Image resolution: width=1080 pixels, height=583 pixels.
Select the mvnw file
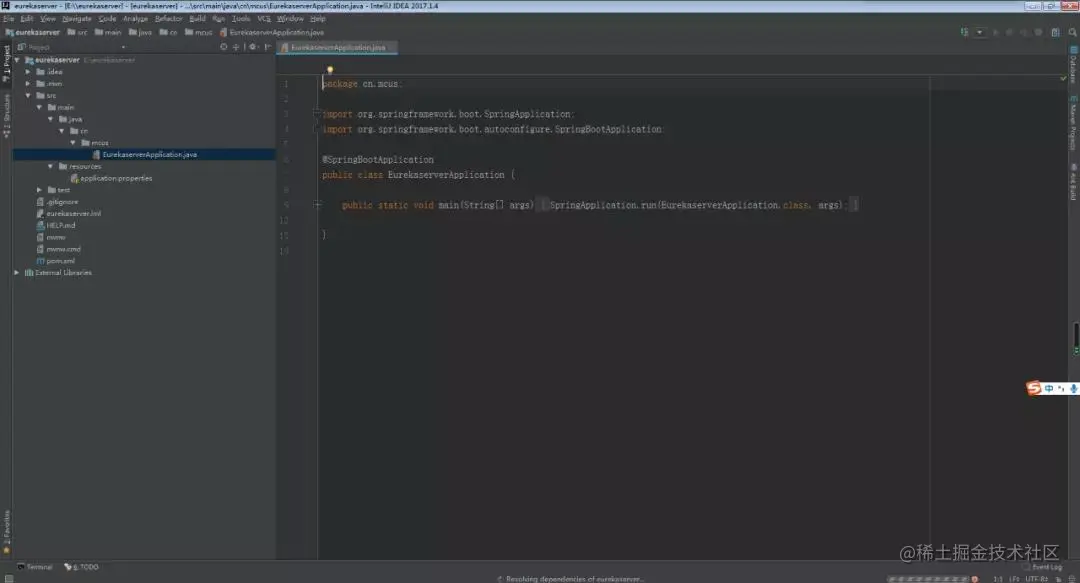point(51,237)
